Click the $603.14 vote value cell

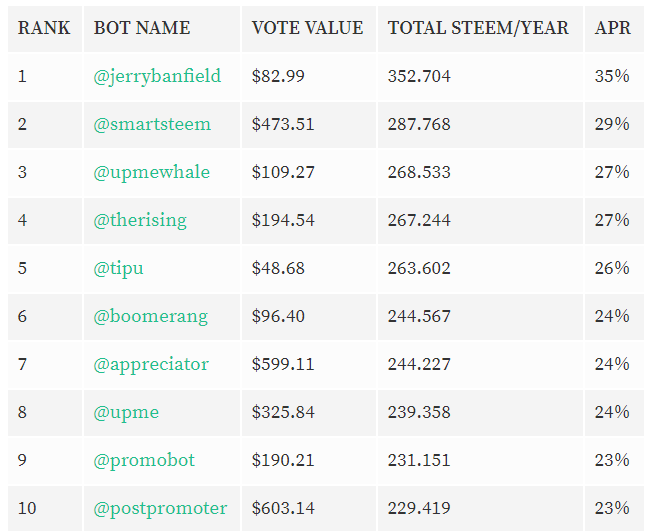(x=283, y=508)
